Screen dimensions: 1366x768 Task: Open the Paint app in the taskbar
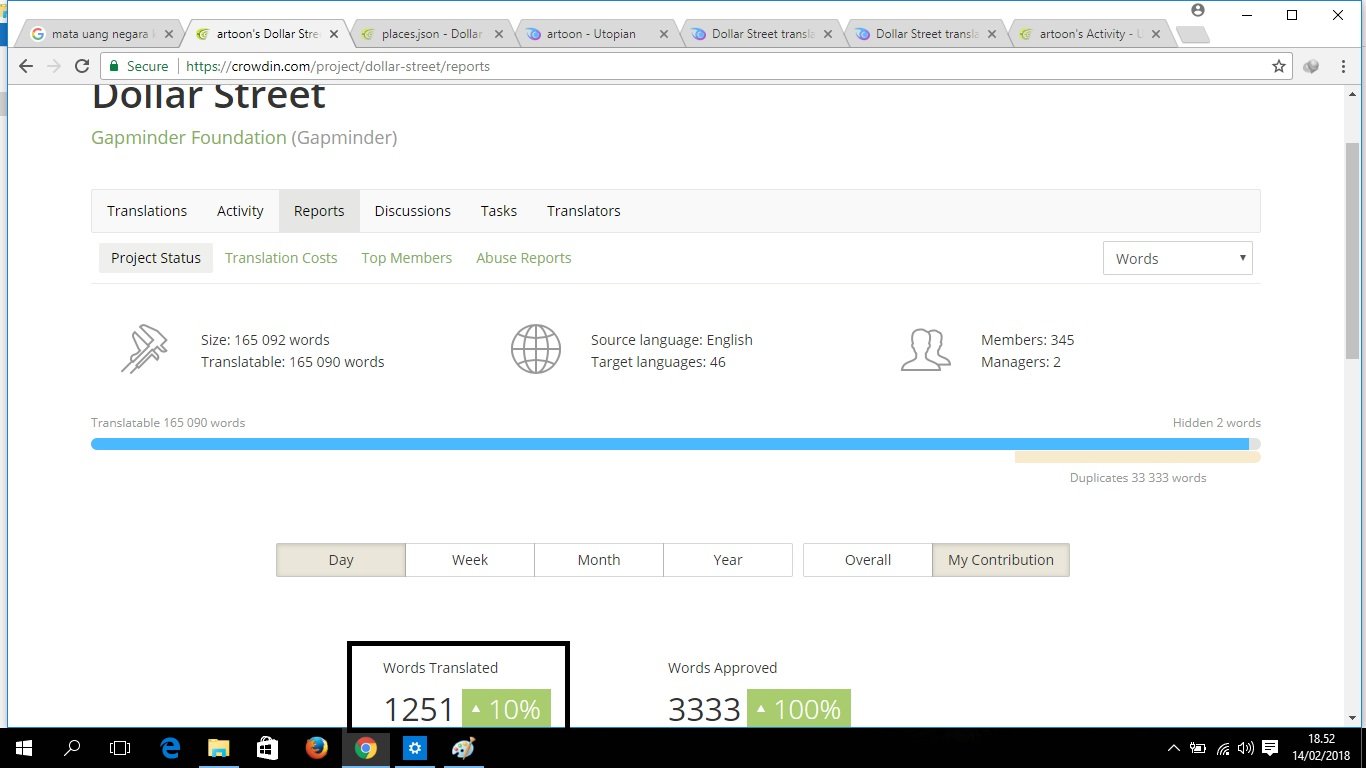[464, 748]
